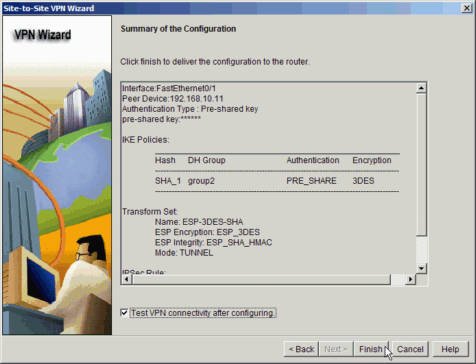Click the '3DES' encryption value
Image resolution: width=476 pixels, height=364 pixels.
point(363,181)
